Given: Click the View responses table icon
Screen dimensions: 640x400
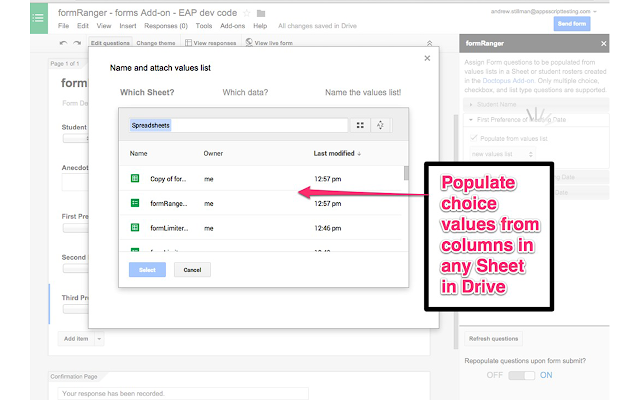Looking at the screenshot, I should point(188,43).
